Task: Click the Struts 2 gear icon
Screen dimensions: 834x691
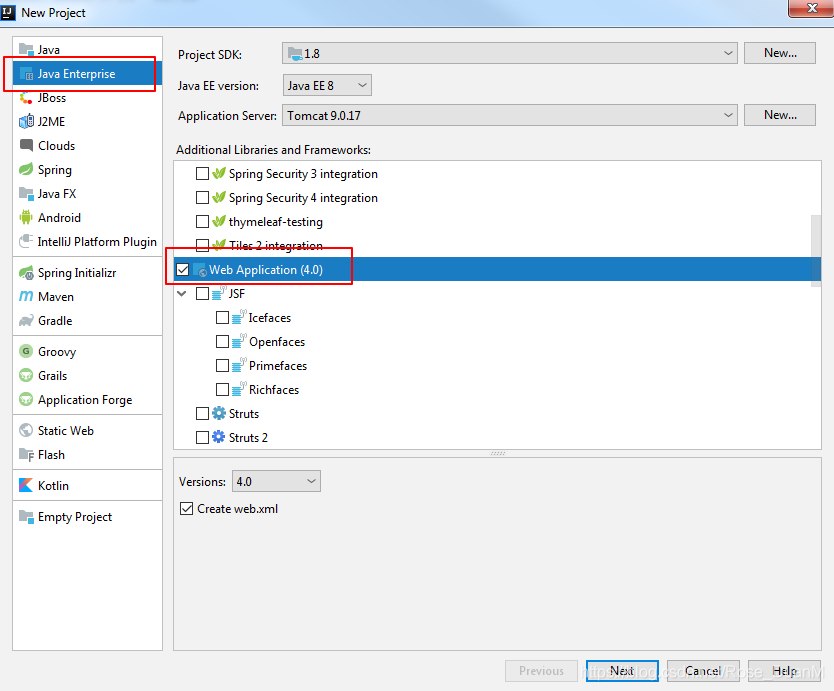Action: coord(219,437)
